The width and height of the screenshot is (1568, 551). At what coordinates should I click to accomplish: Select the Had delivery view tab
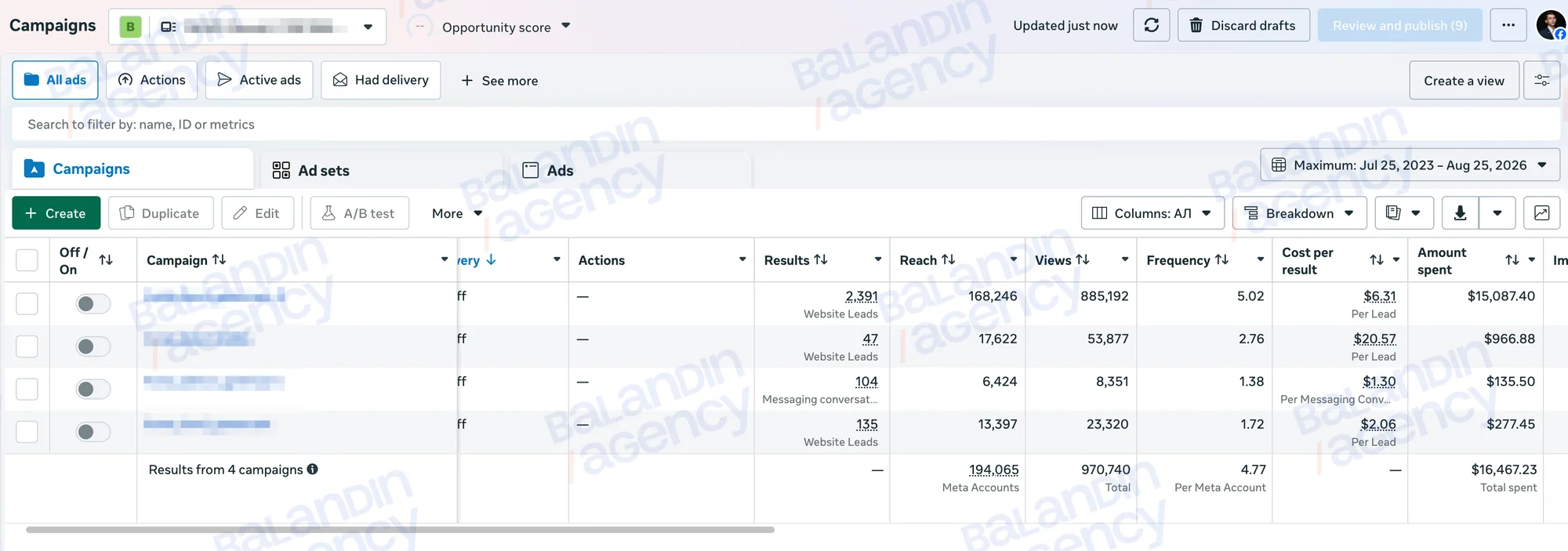click(x=380, y=80)
